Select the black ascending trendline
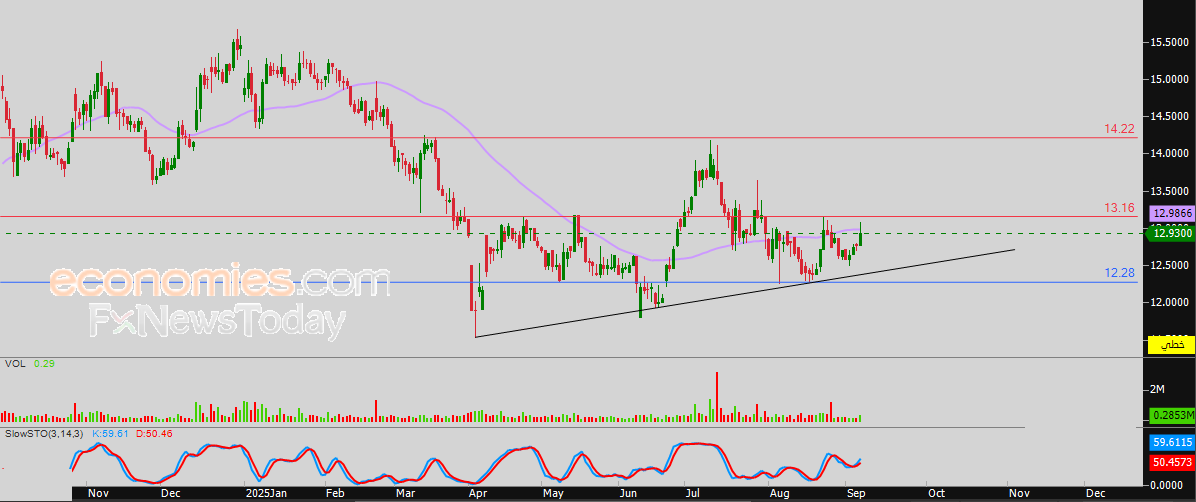 pos(745,293)
